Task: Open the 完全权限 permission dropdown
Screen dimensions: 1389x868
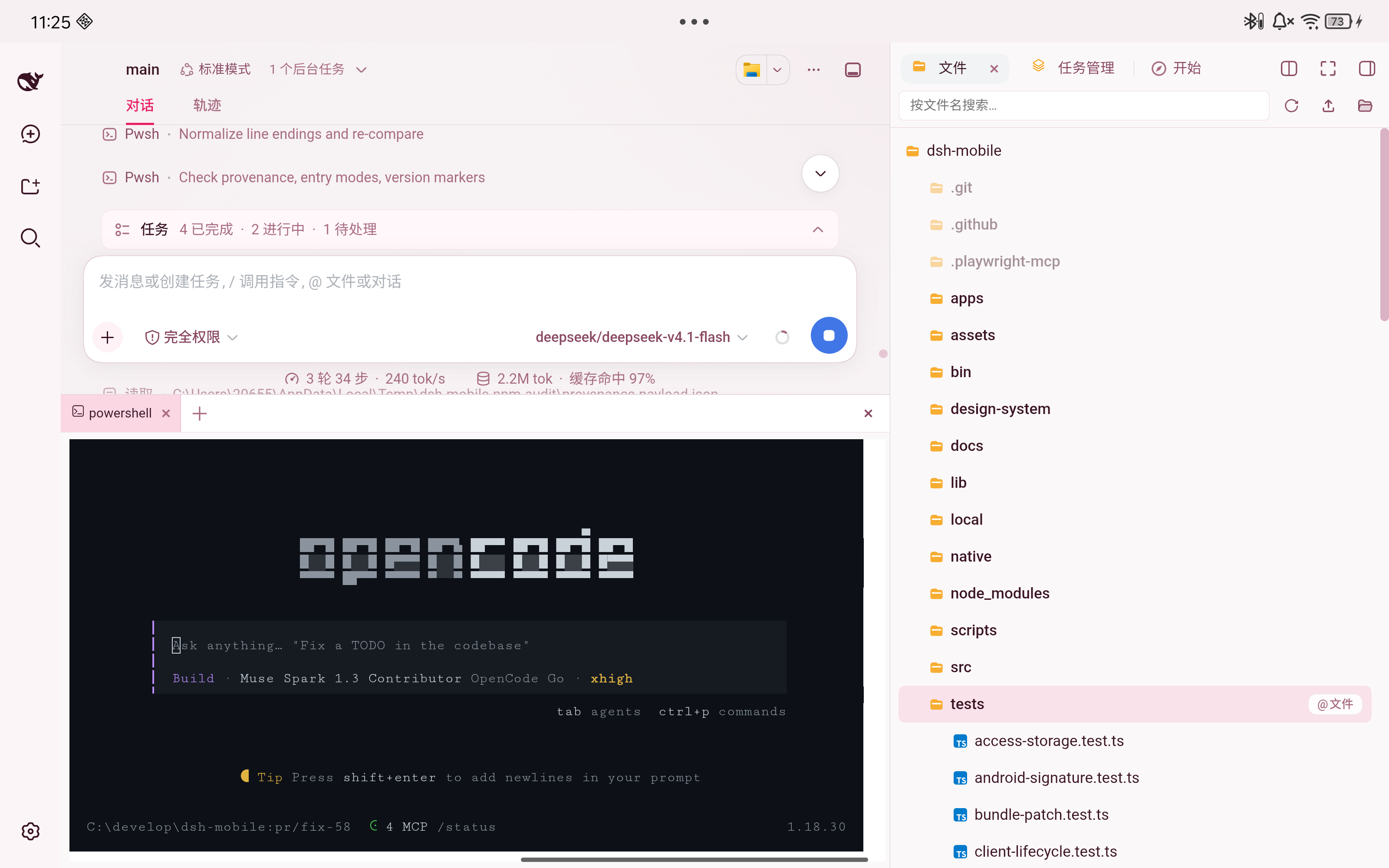Action: (x=191, y=337)
